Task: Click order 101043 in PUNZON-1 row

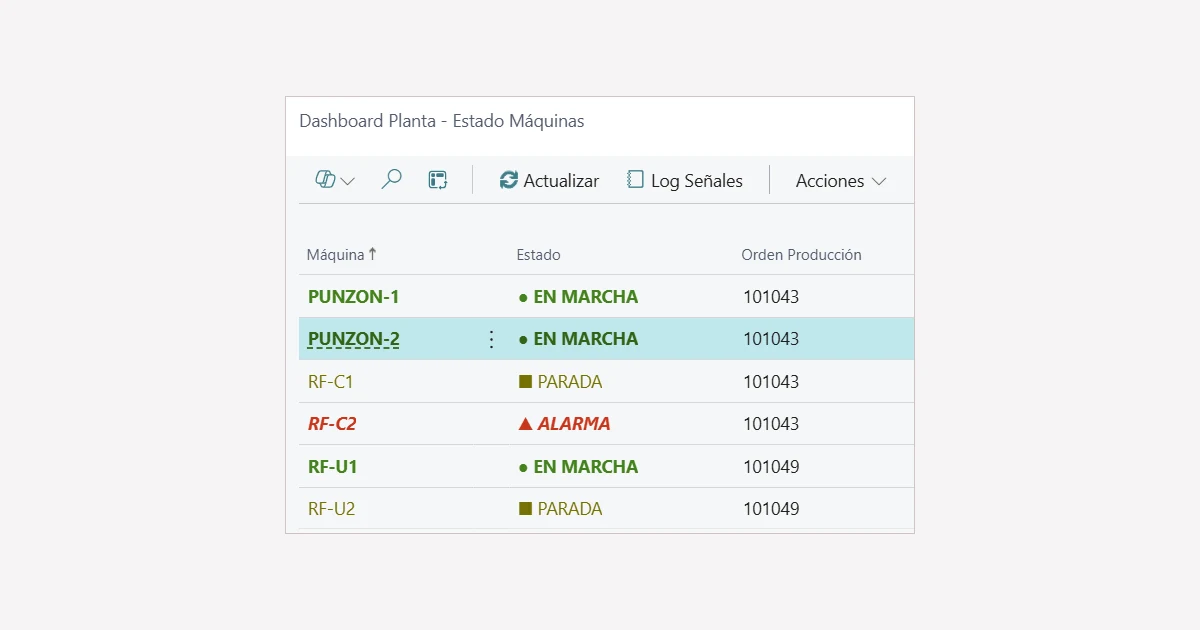Action: click(771, 297)
